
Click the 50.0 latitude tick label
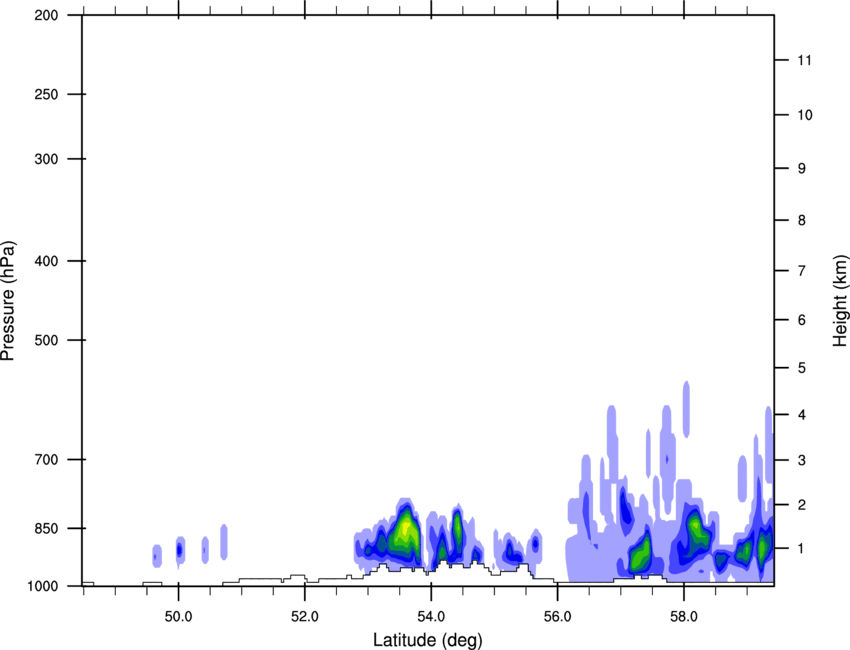179,617
